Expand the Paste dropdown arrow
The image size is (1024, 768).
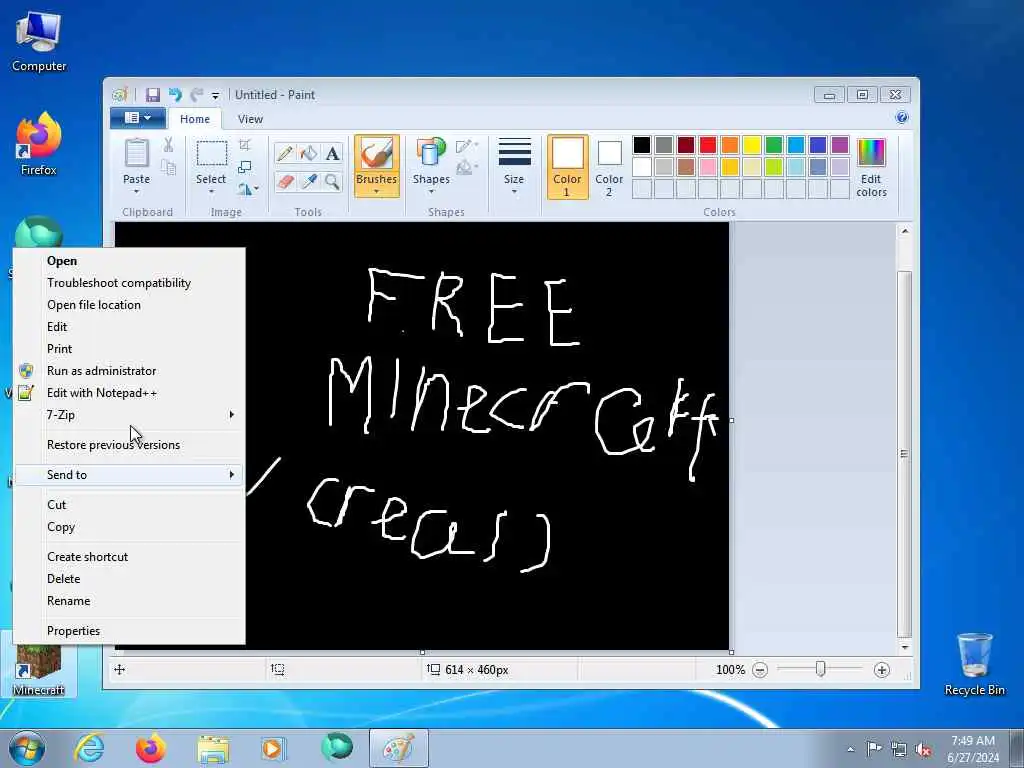point(136,192)
